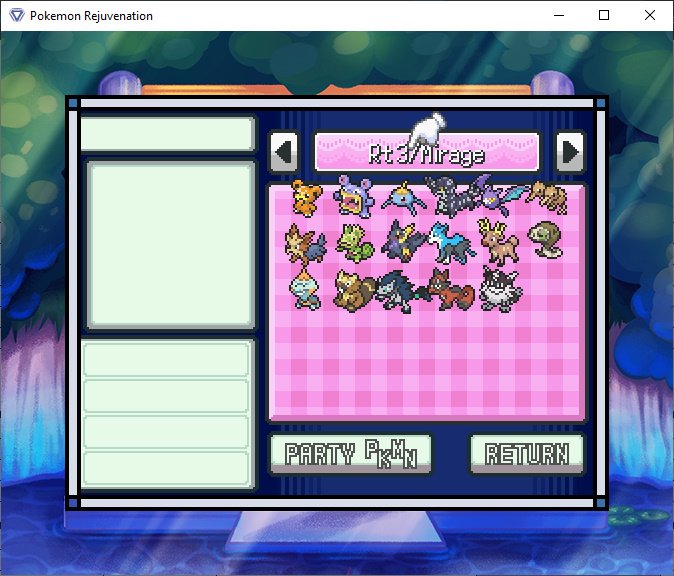Open the Rt 3/Mirage box name header

pos(426,152)
